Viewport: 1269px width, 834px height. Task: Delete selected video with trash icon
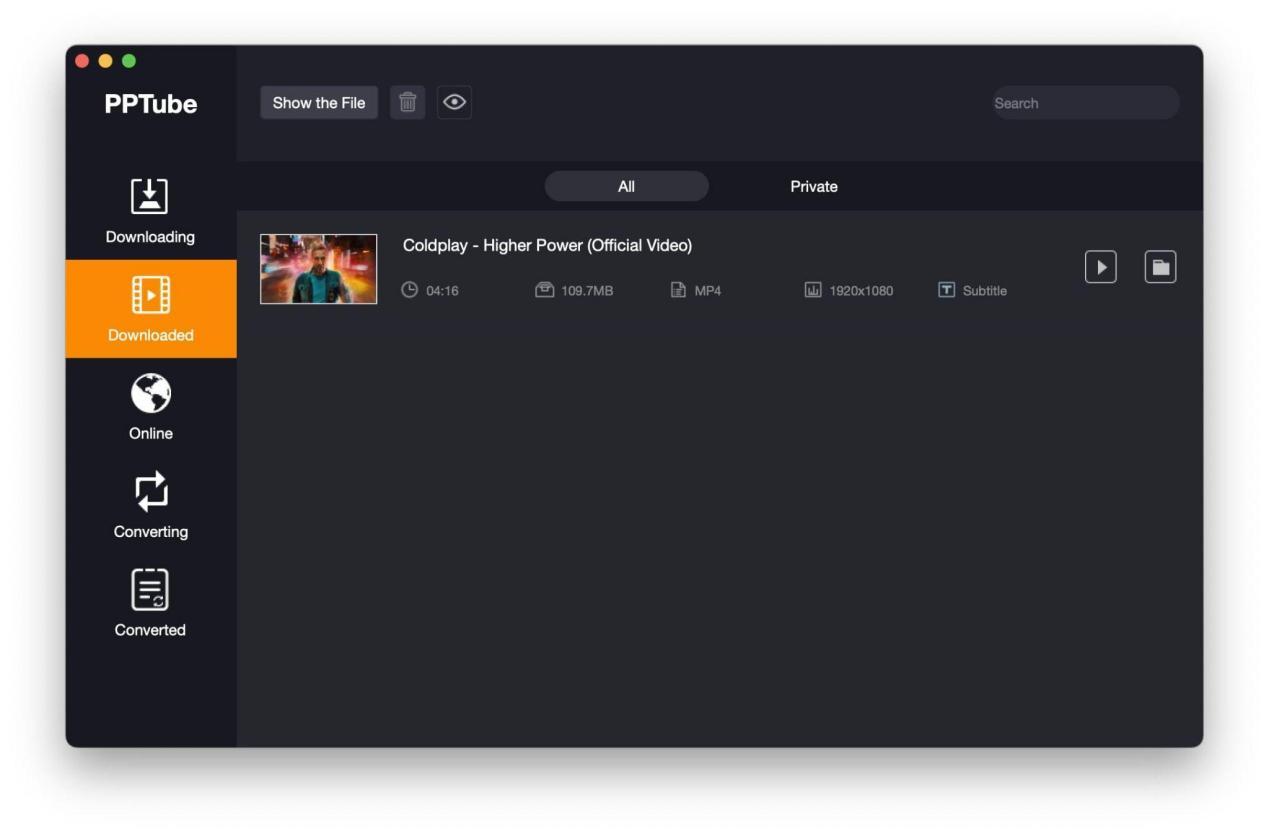point(407,102)
